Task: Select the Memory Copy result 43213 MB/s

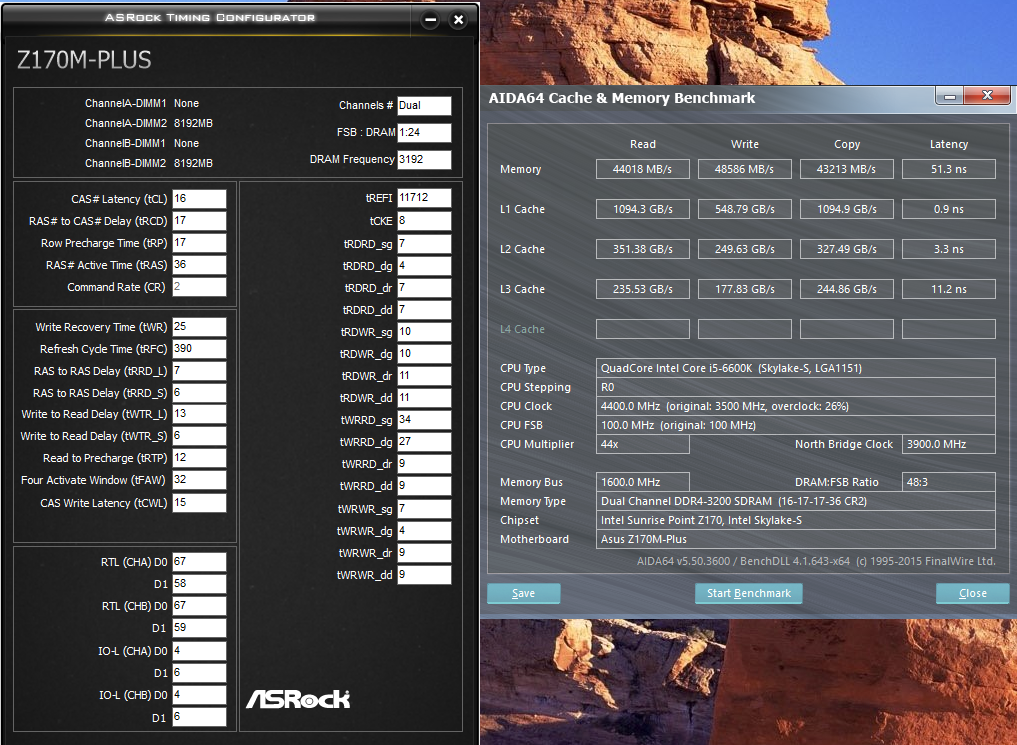Action: click(846, 169)
